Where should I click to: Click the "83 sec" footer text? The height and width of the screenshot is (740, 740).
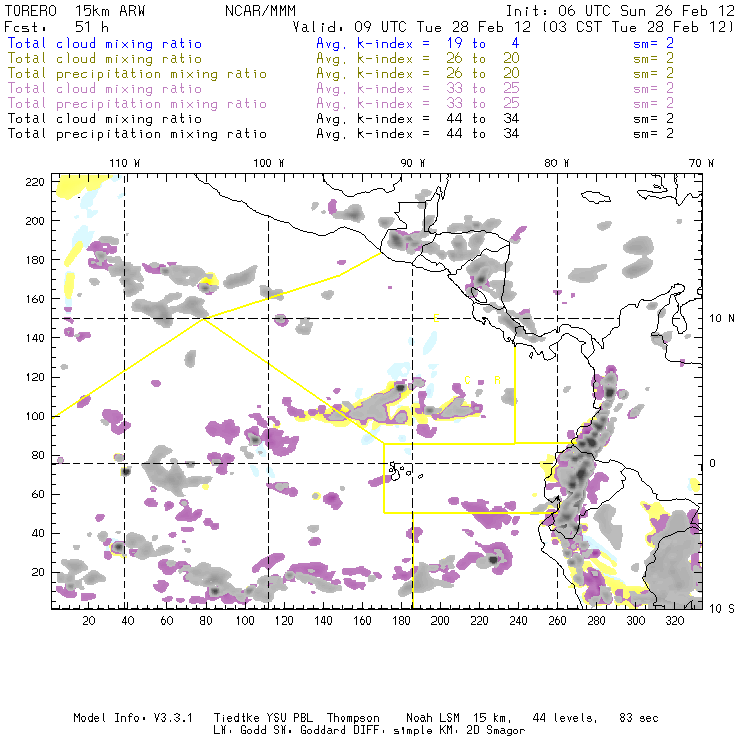639,718
